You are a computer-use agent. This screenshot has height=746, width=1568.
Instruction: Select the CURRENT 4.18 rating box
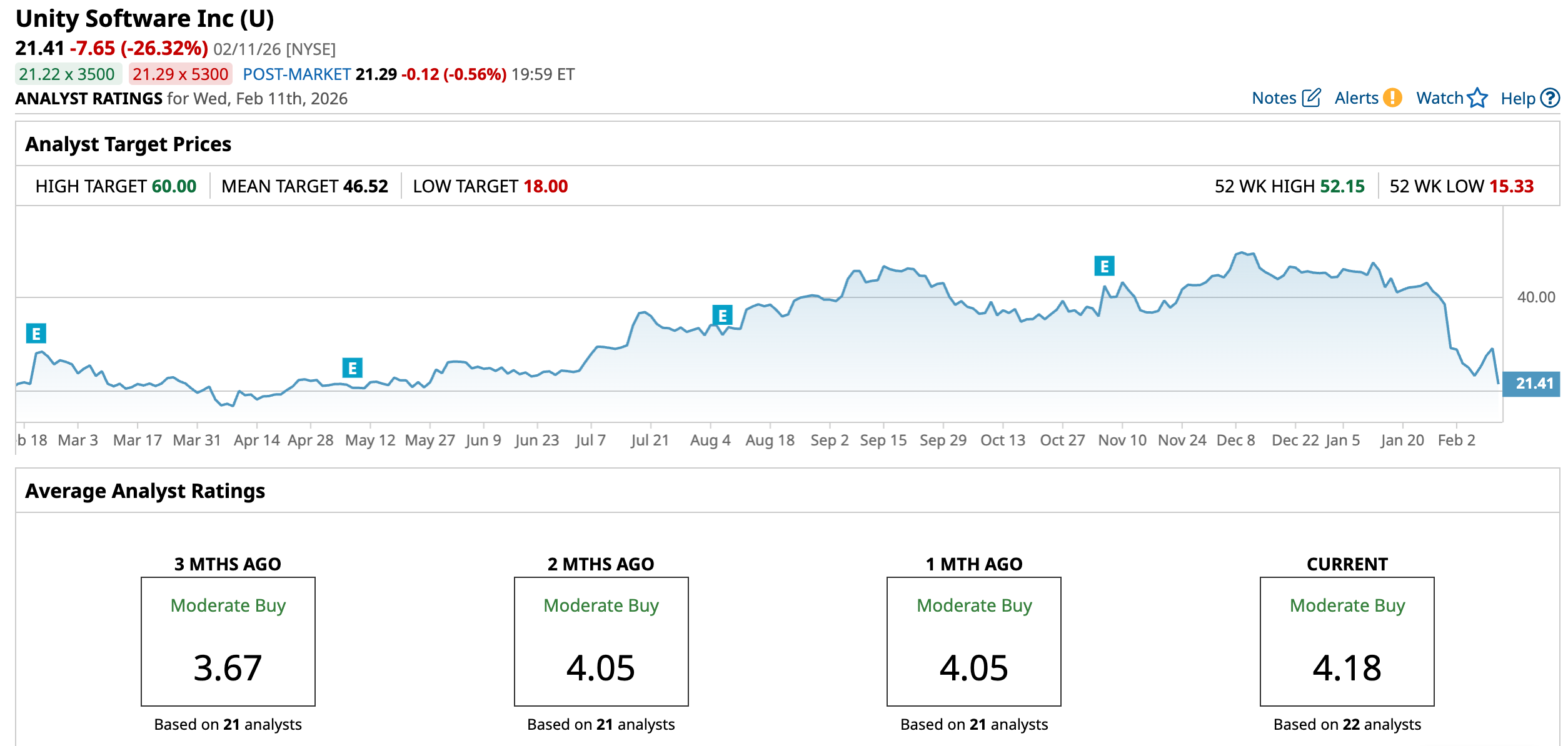(1347, 642)
